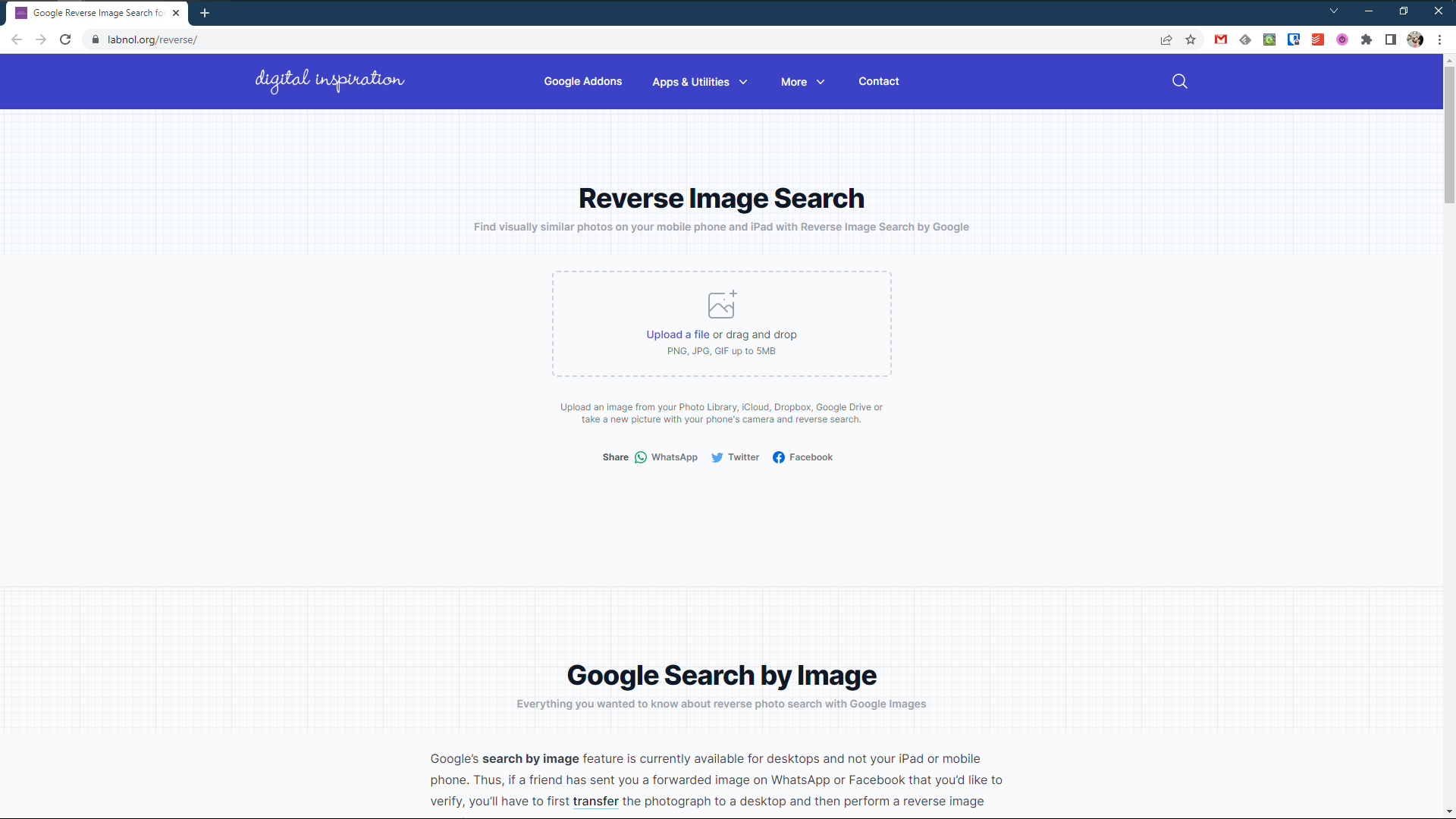Expand the More menu dropdown

tap(802, 82)
